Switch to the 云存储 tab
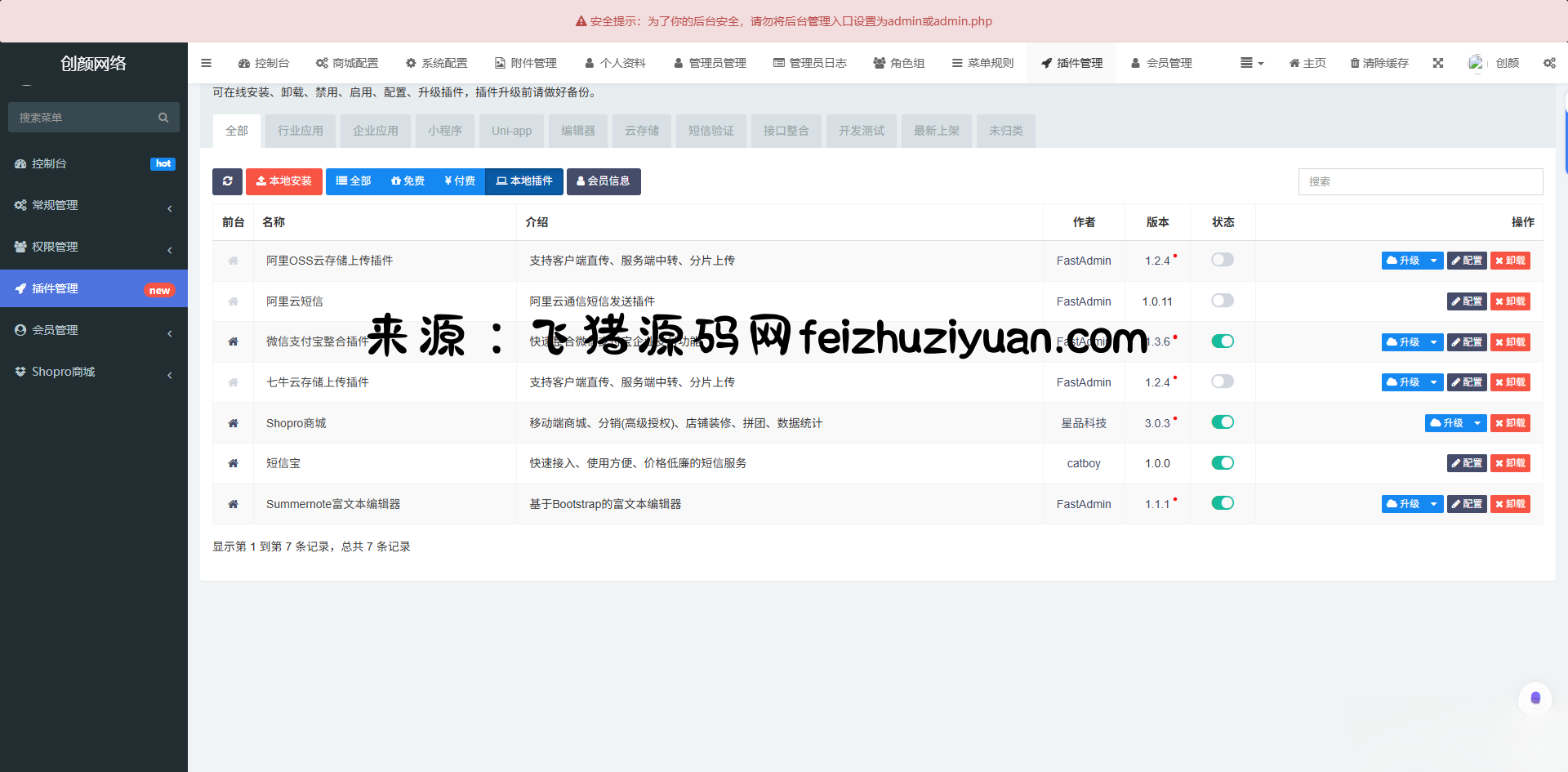The width and height of the screenshot is (1568, 772). pos(641,131)
